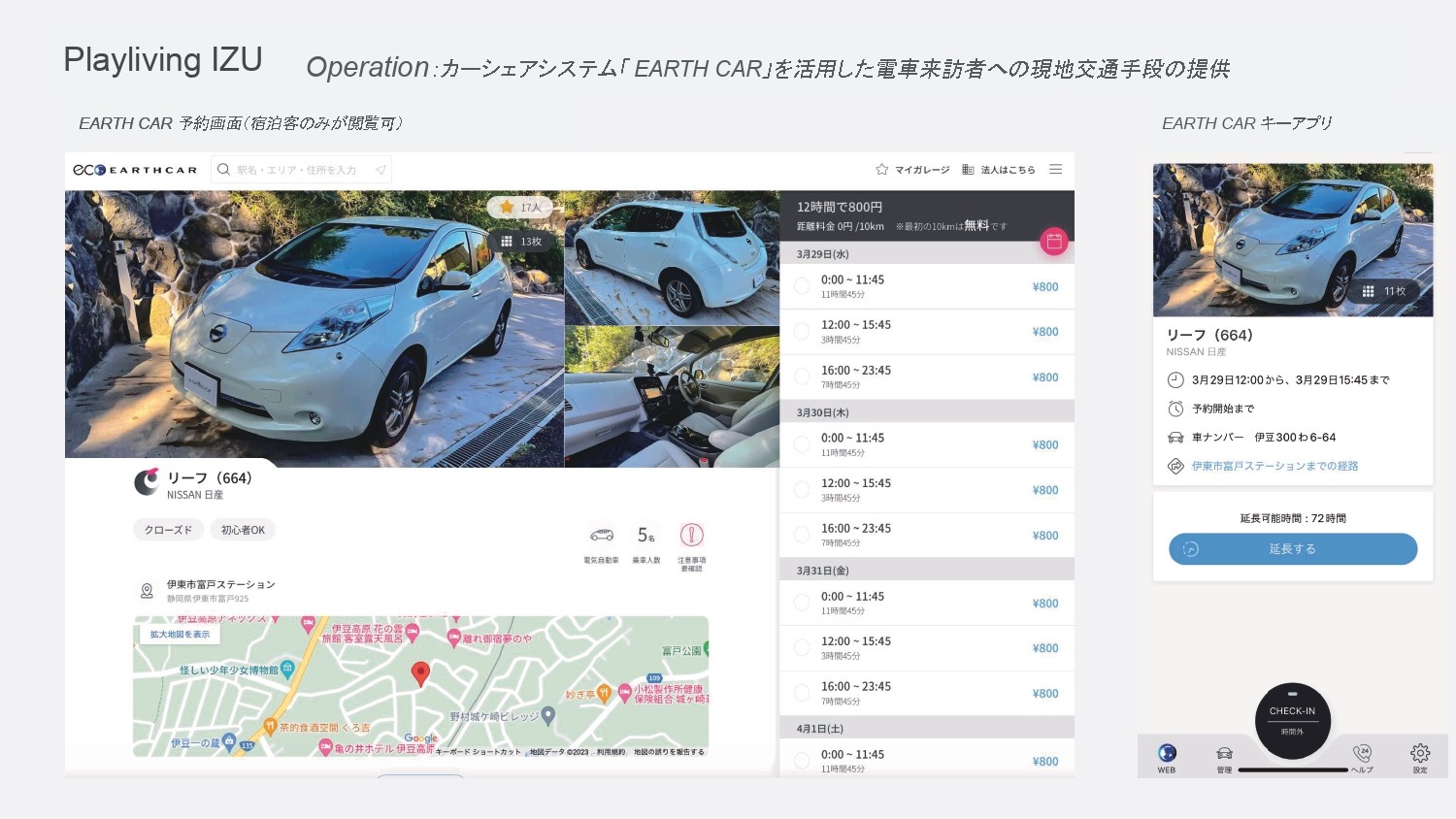
Task: Select 4月1日 0:00~11:45 slot radio
Action: click(x=802, y=761)
